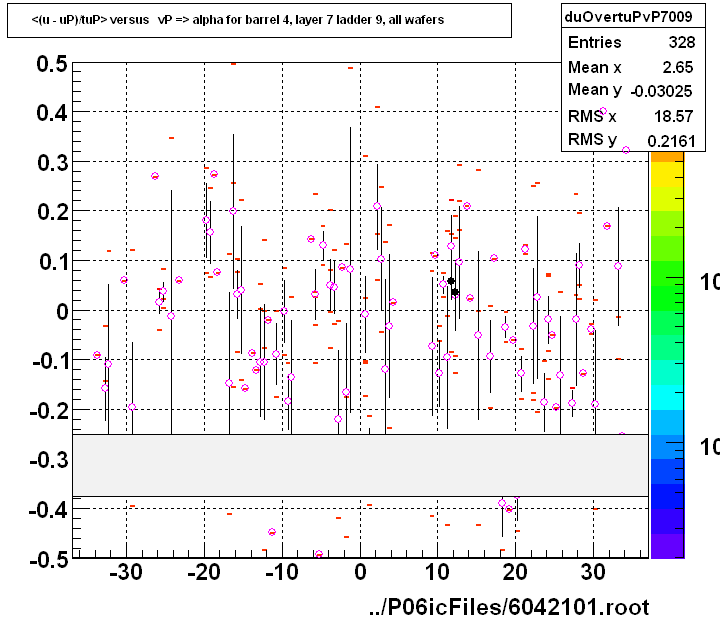The image size is (720, 620).
Task: Click the upper black filled data marker
Action: coord(451,281)
